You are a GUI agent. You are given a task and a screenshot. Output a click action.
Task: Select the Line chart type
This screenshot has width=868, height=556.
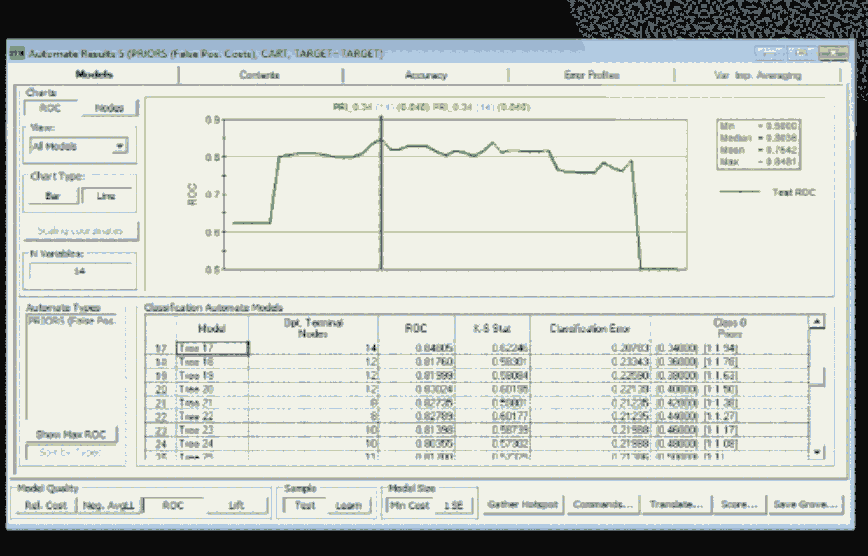click(x=106, y=197)
